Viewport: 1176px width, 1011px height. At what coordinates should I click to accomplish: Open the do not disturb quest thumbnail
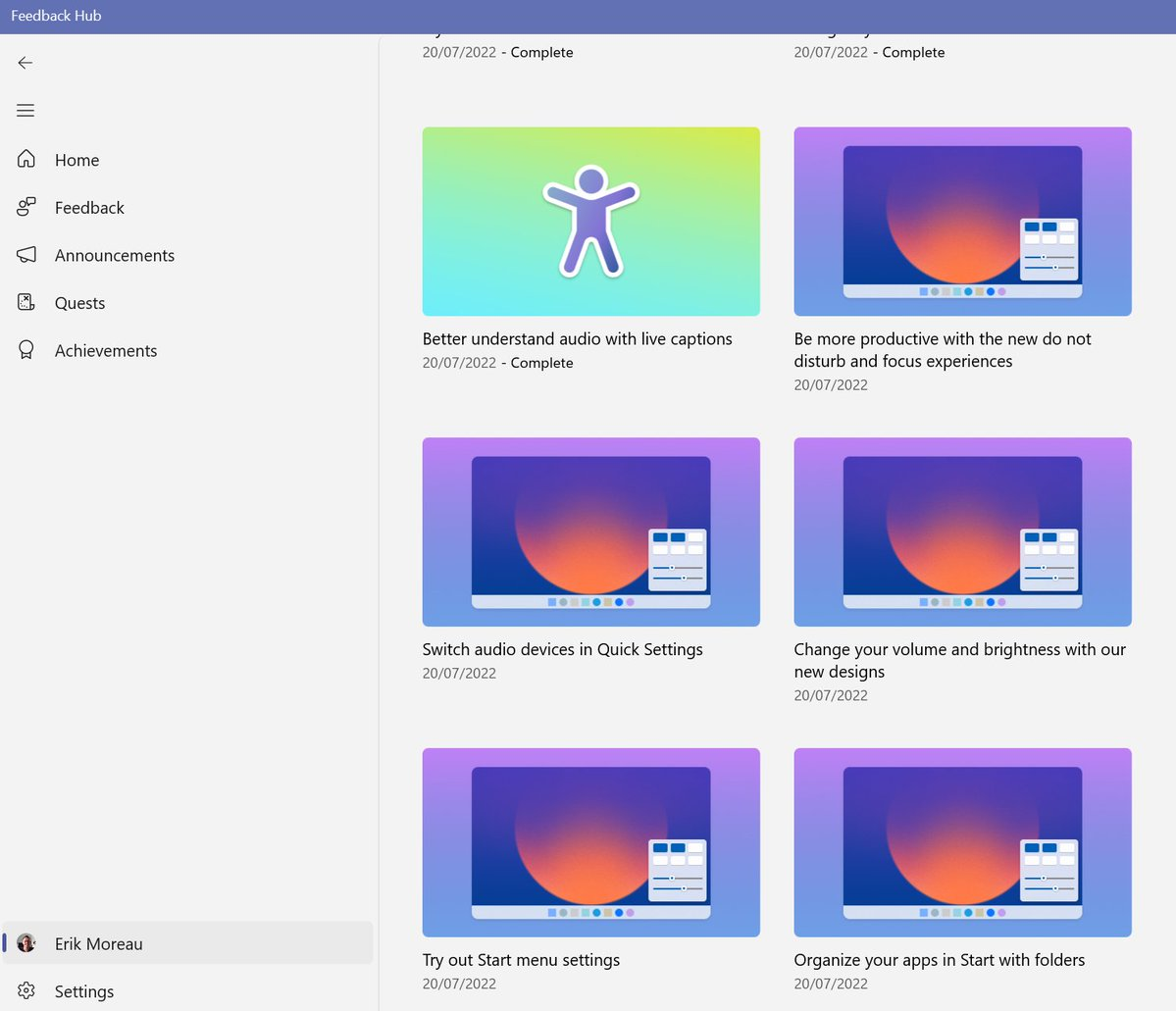click(962, 222)
